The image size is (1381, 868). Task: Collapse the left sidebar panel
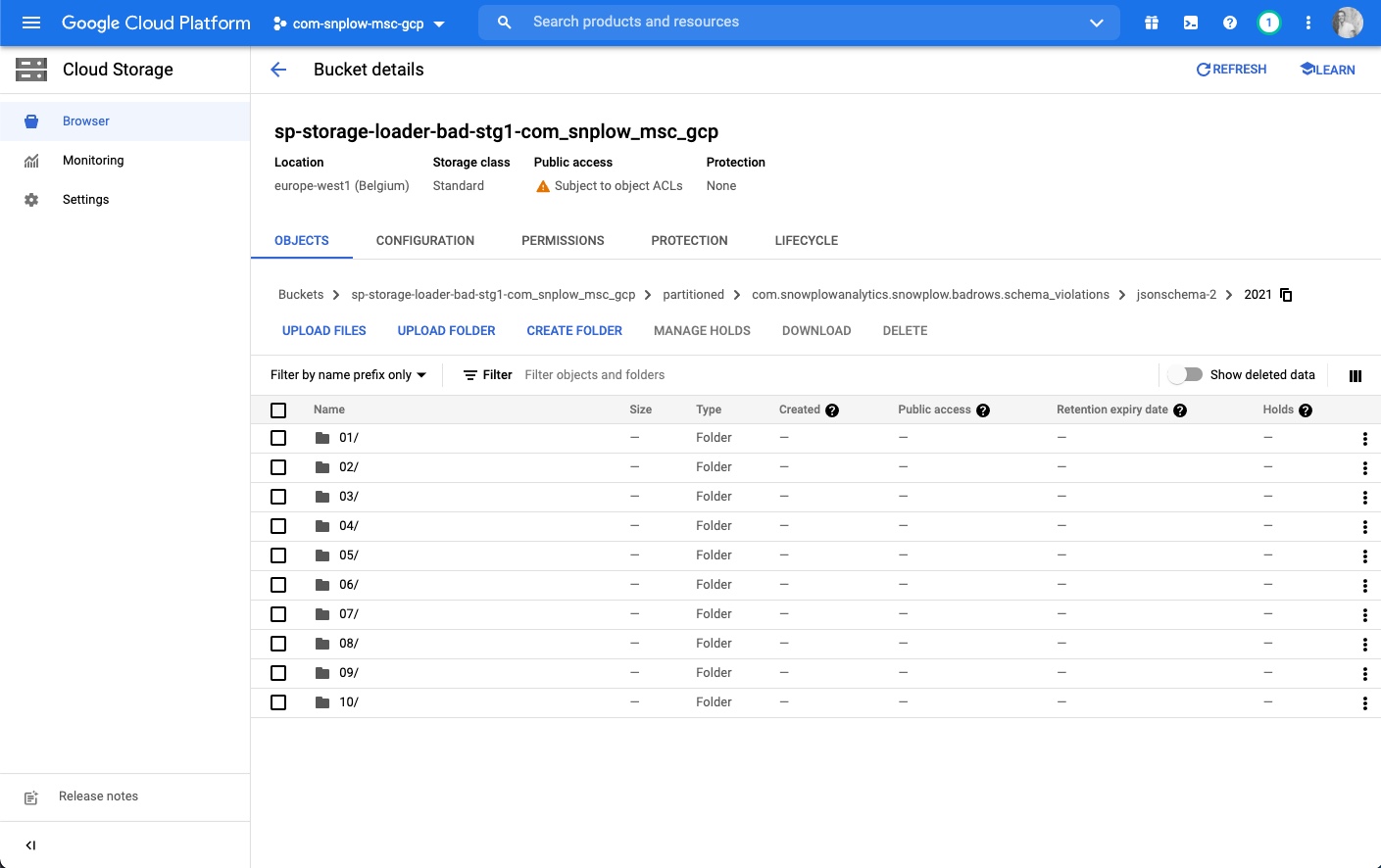[x=30, y=845]
